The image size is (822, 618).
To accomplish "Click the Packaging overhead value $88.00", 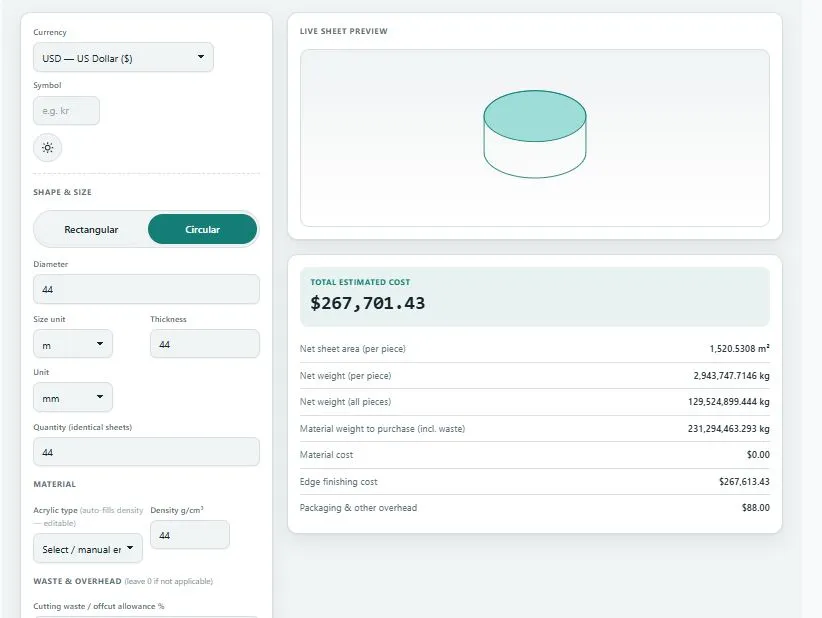I will (x=755, y=508).
